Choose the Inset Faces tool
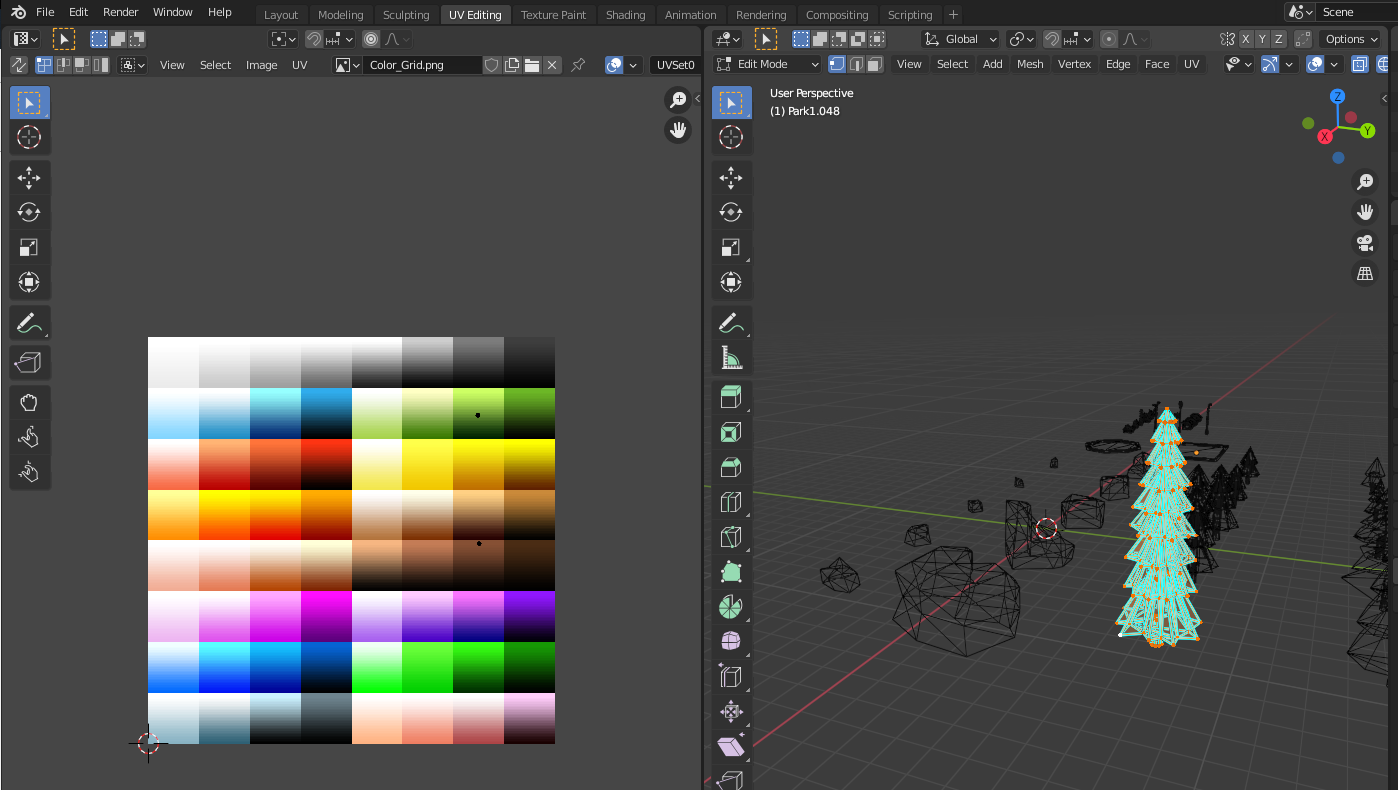 click(x=731, y=432)
